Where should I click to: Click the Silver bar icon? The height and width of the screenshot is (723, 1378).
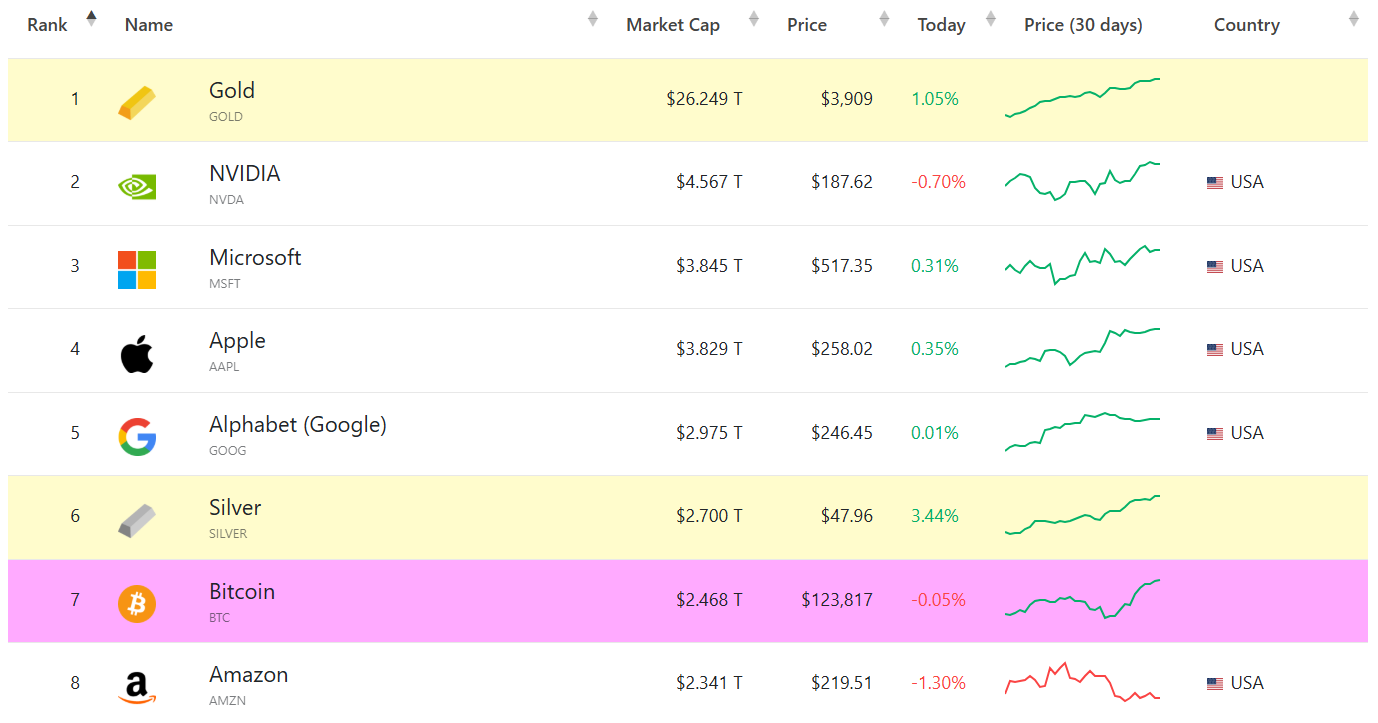pos(137,521)
